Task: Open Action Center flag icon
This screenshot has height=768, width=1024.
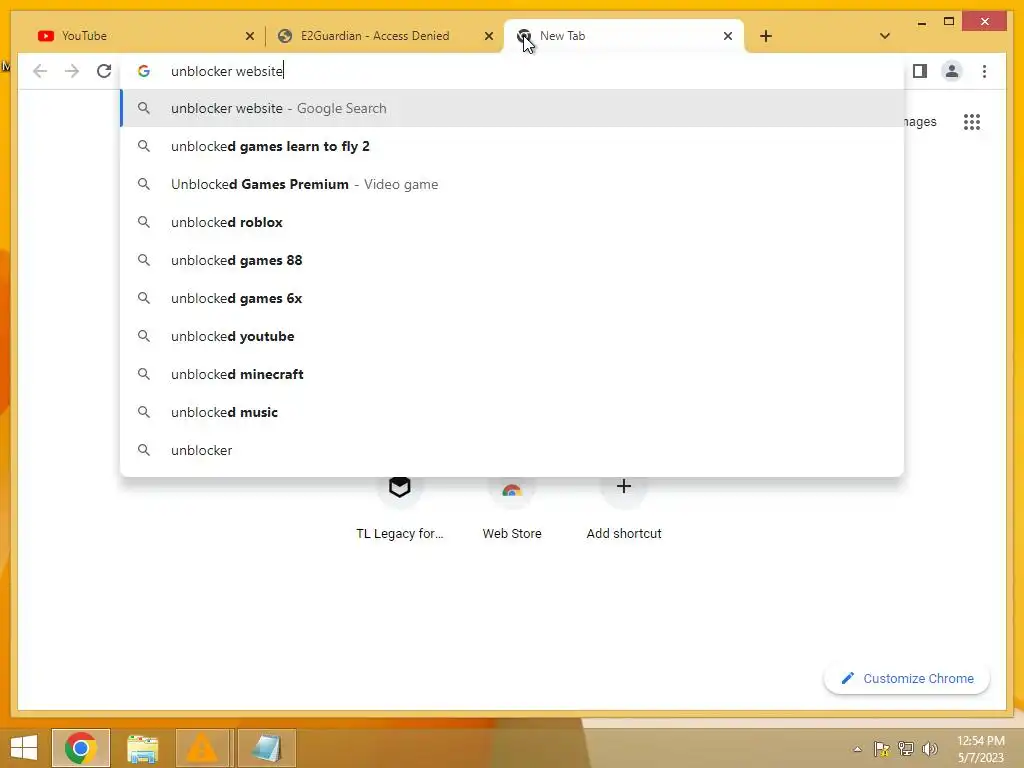Action: click(x=882, y=749)
